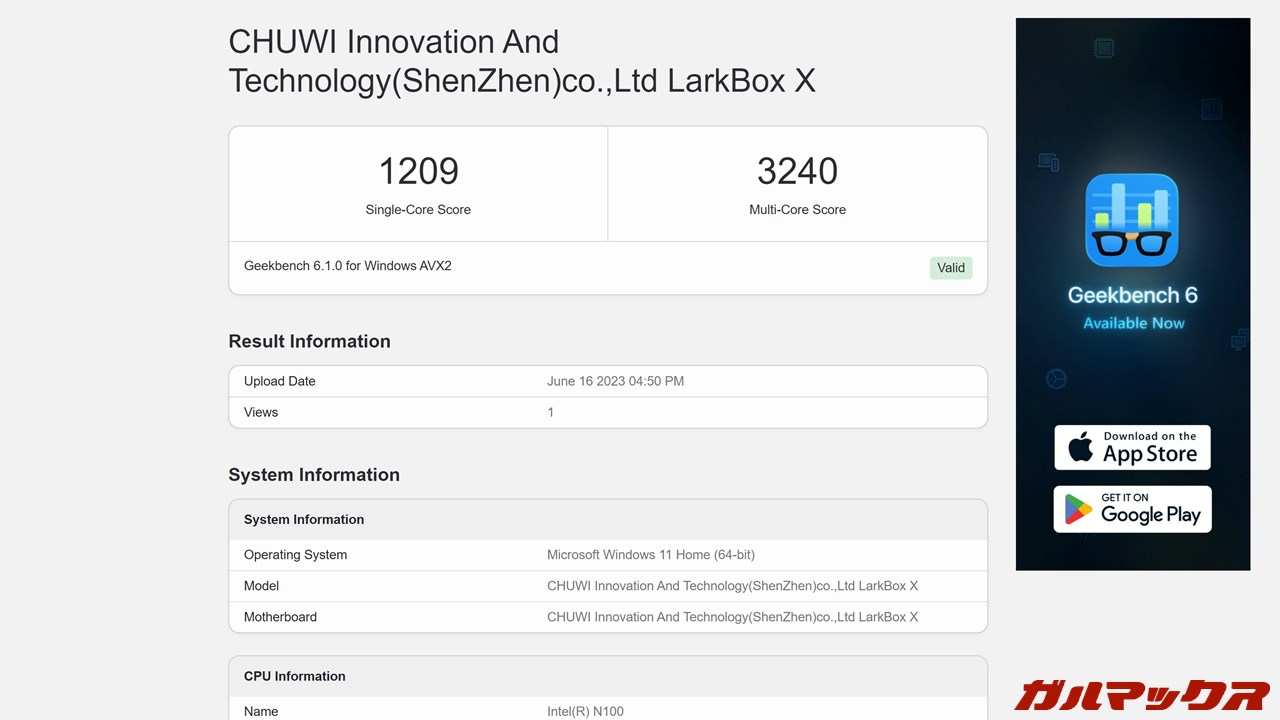Click the Google Play triangle icon

click(x=1076, y=509)
